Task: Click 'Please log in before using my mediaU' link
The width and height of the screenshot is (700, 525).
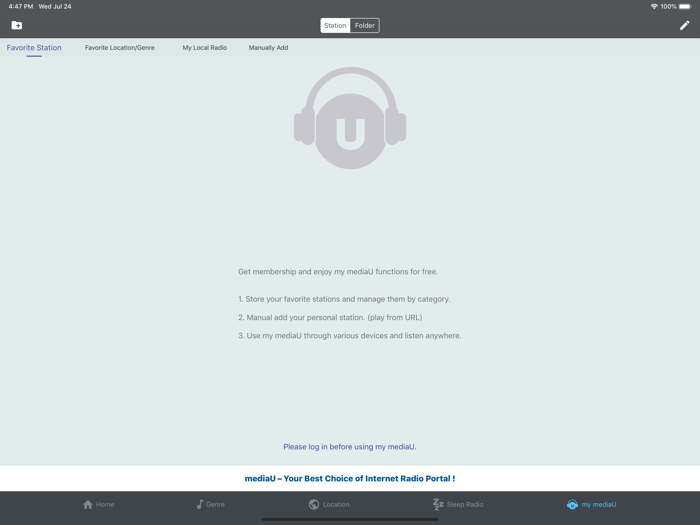Action: pos(350,446)
